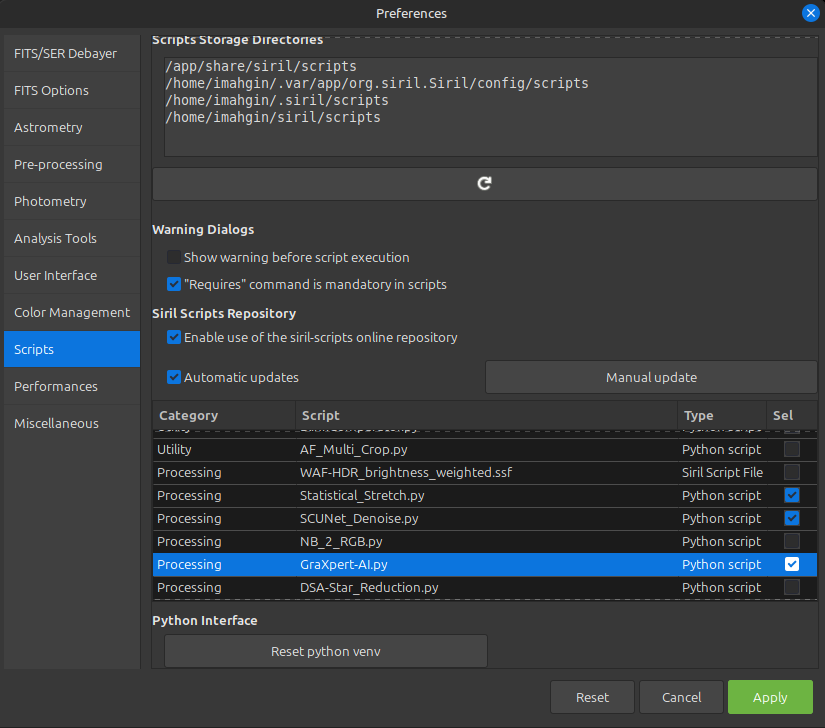Click the Reset button
This screenshot has width=825, height=728.
click(x=592, y=697)
